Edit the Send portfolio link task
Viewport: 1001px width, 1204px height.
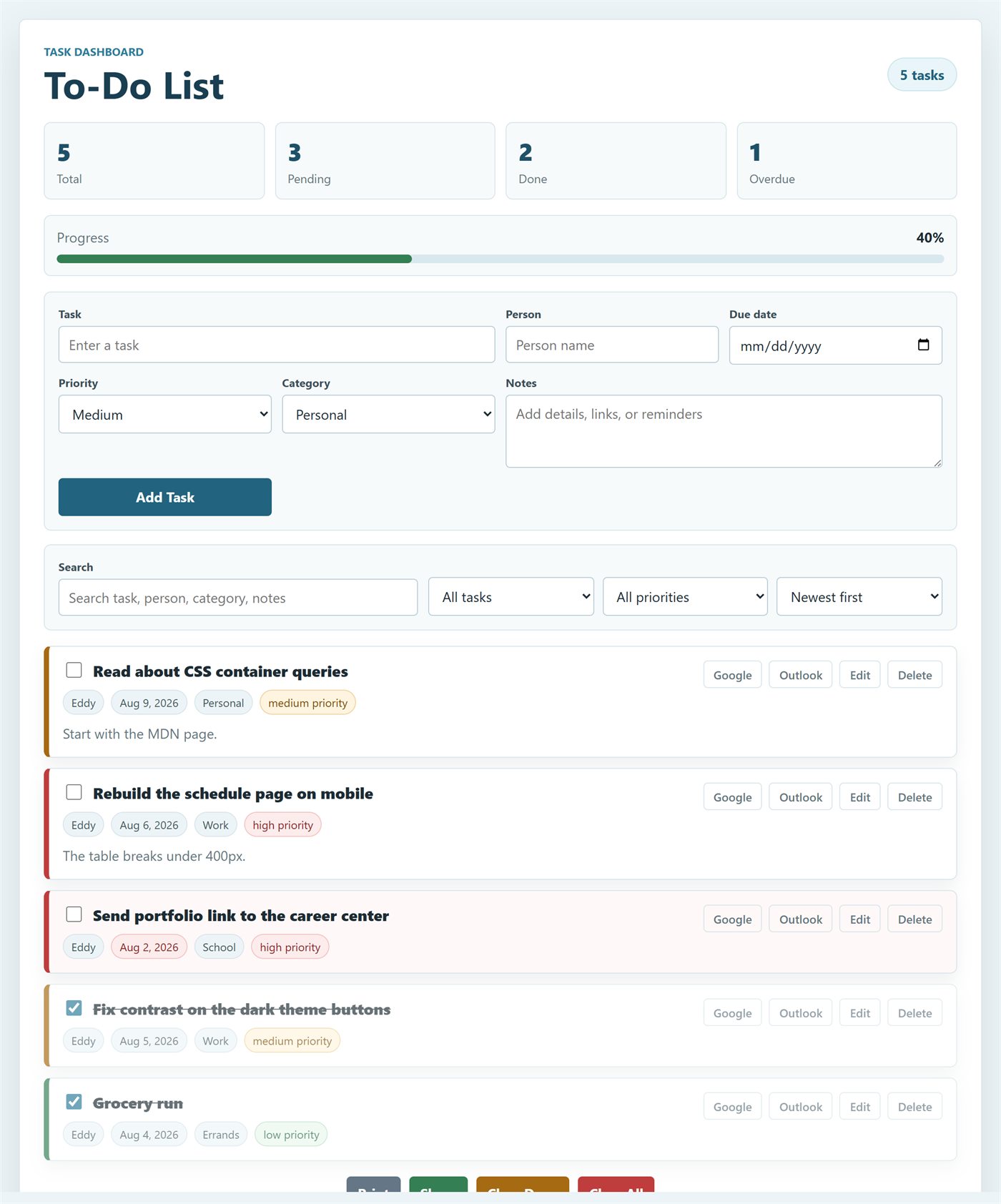point(860,919)
